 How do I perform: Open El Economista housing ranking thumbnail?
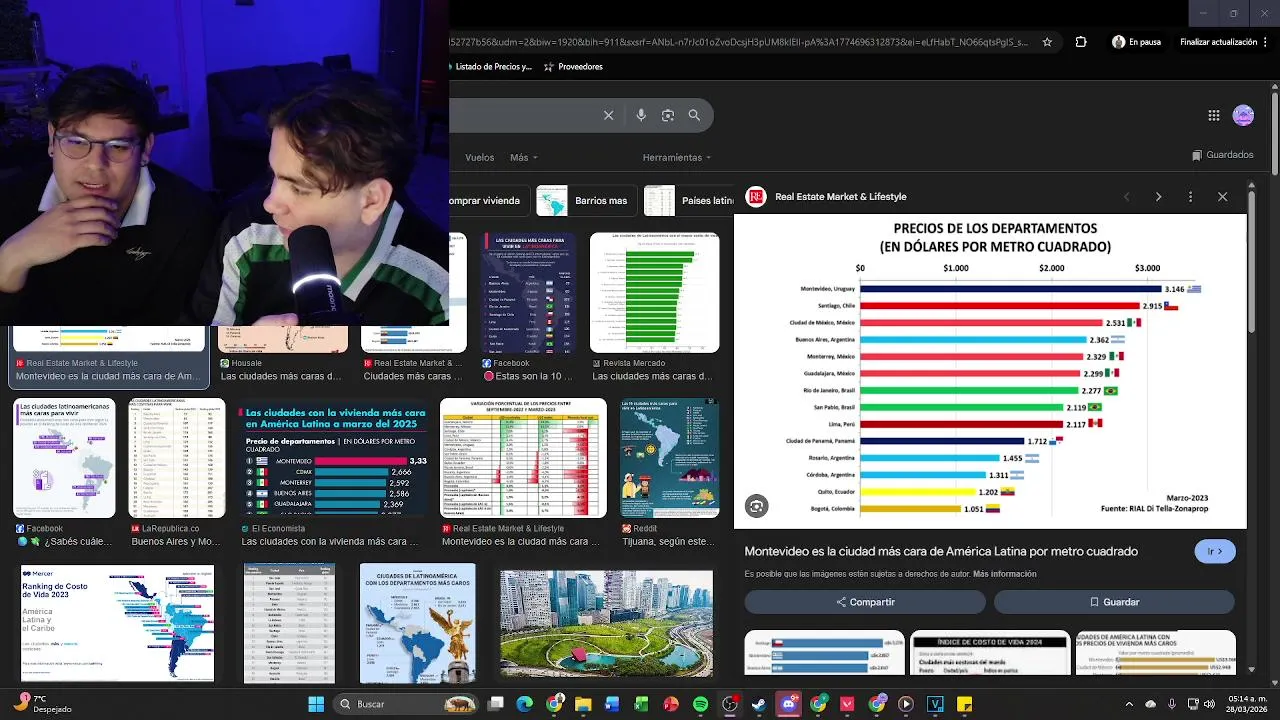333,458
